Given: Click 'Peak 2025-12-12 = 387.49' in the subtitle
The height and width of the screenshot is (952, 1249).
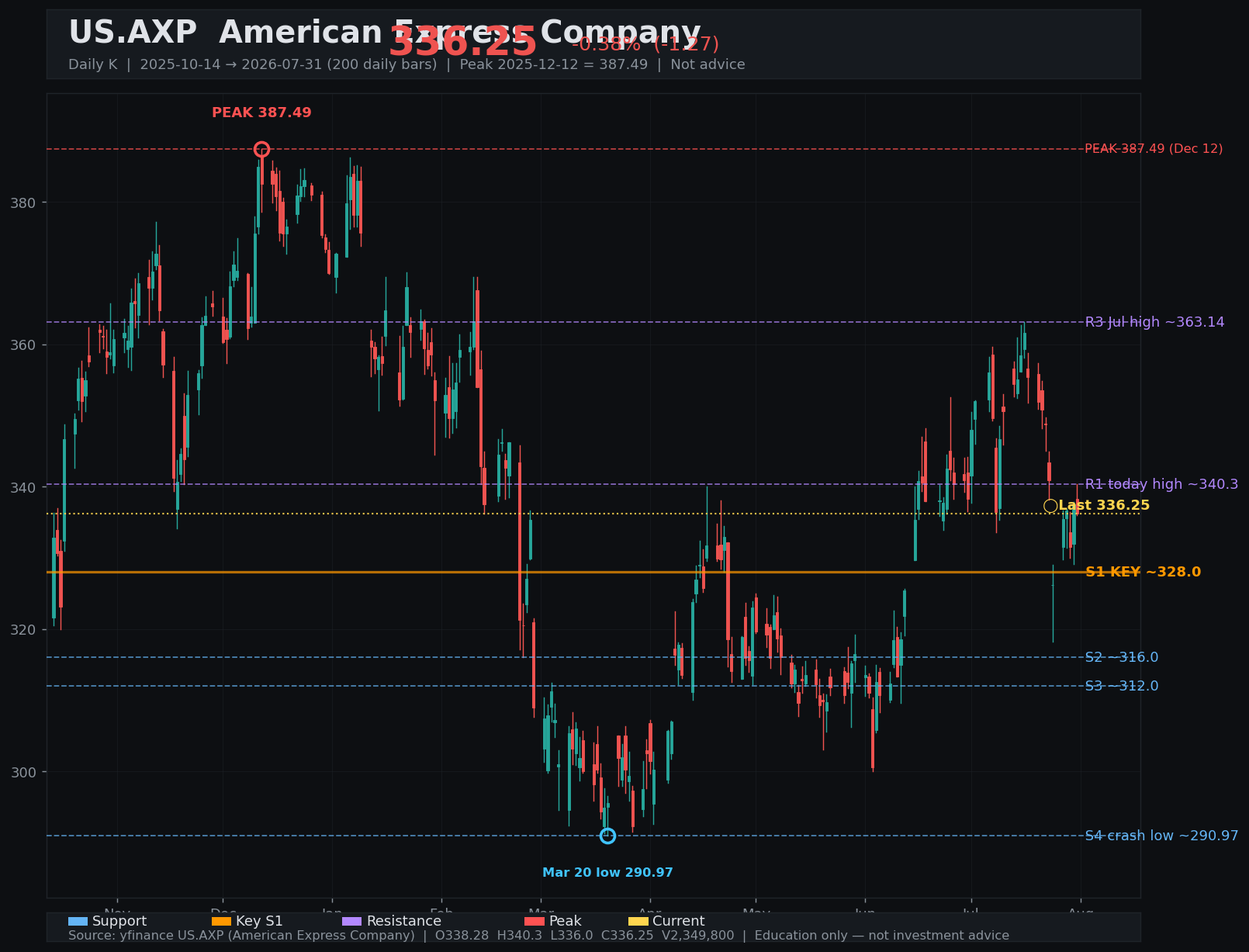Looking at the screenshot, I should 554,65.
